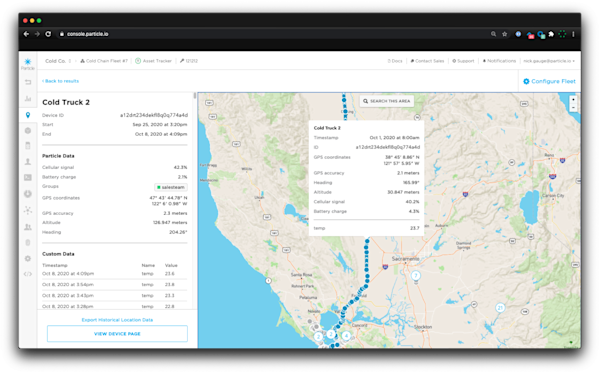Click map cluster marker labeled 4
This screenshot has height=374, width=600.
[x=346, y=336]
